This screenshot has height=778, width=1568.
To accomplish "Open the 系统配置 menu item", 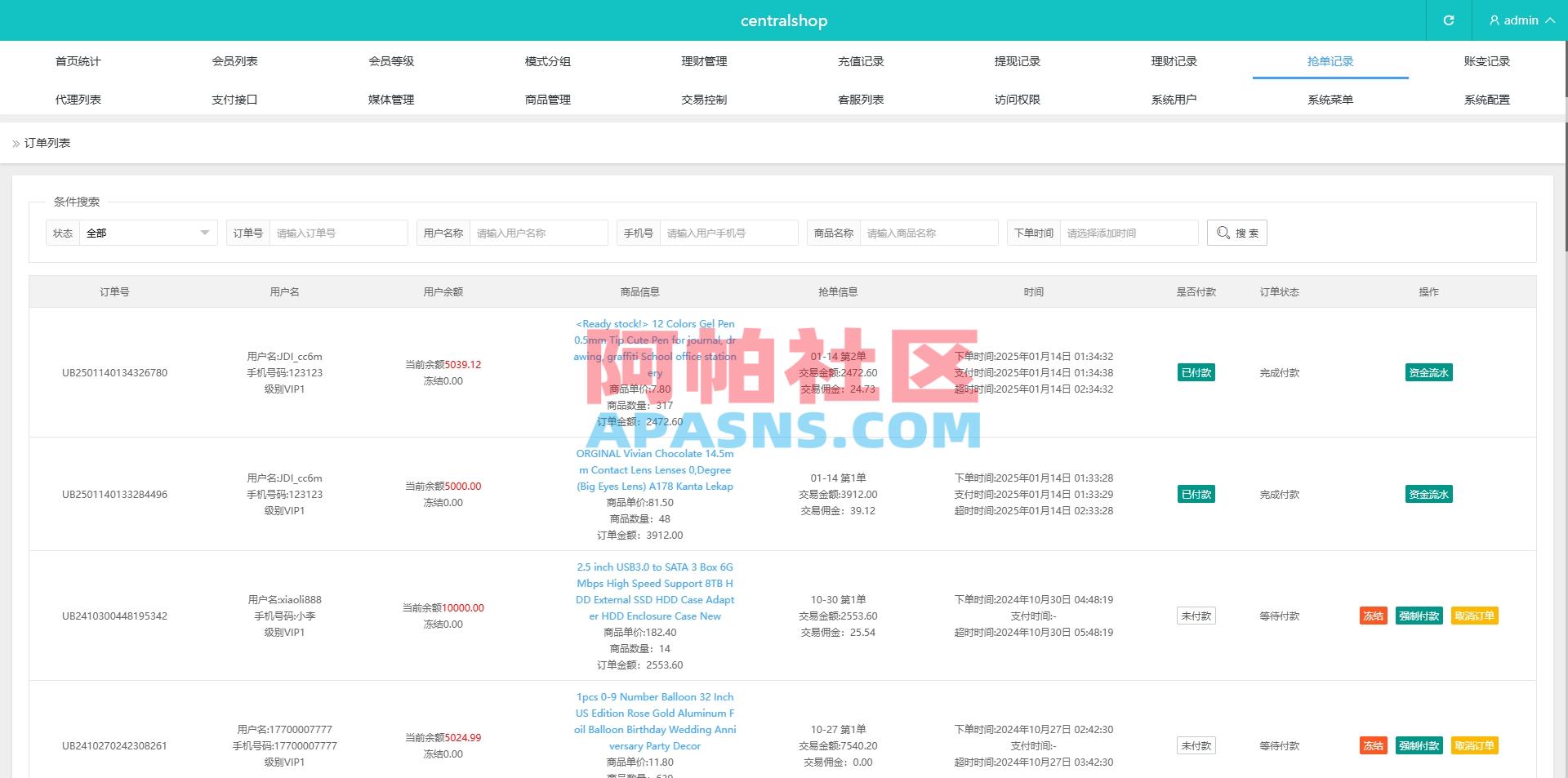I will pos(1486,99).
